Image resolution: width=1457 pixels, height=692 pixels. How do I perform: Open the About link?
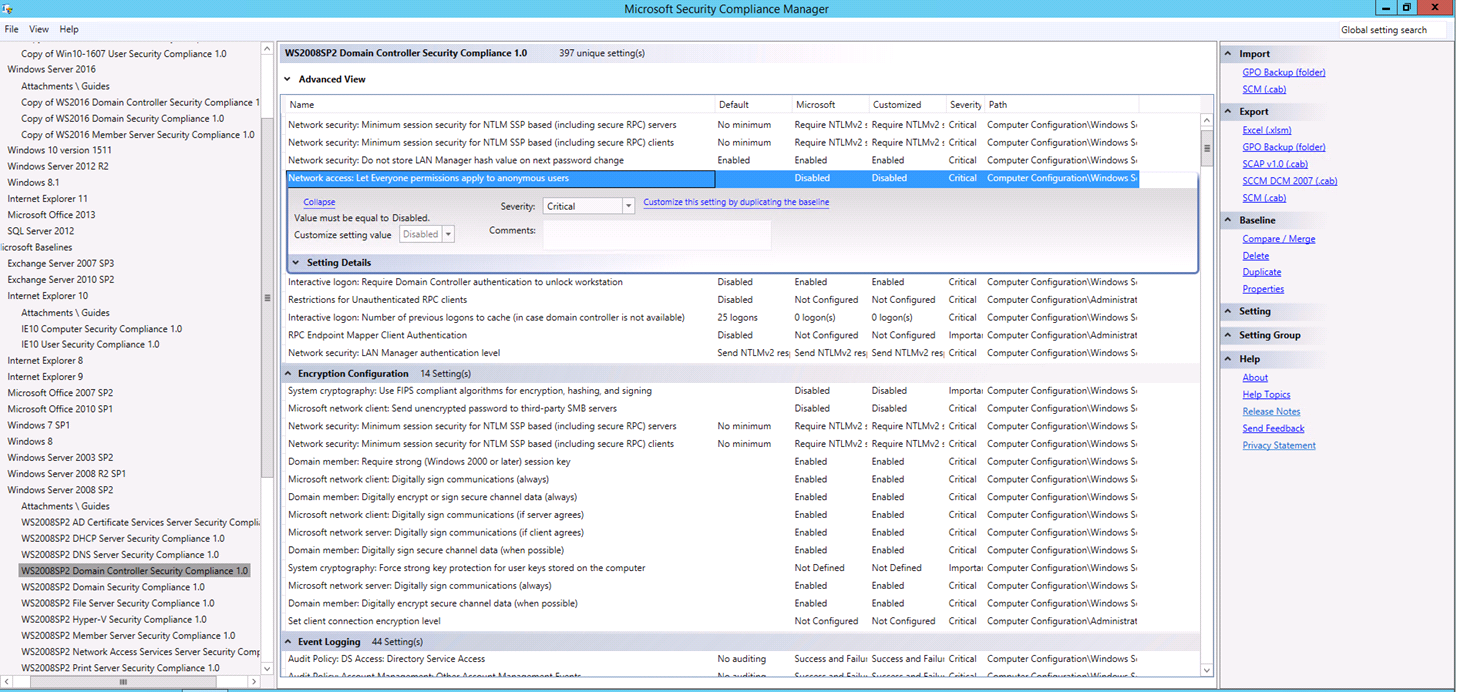coord(1255,378)
